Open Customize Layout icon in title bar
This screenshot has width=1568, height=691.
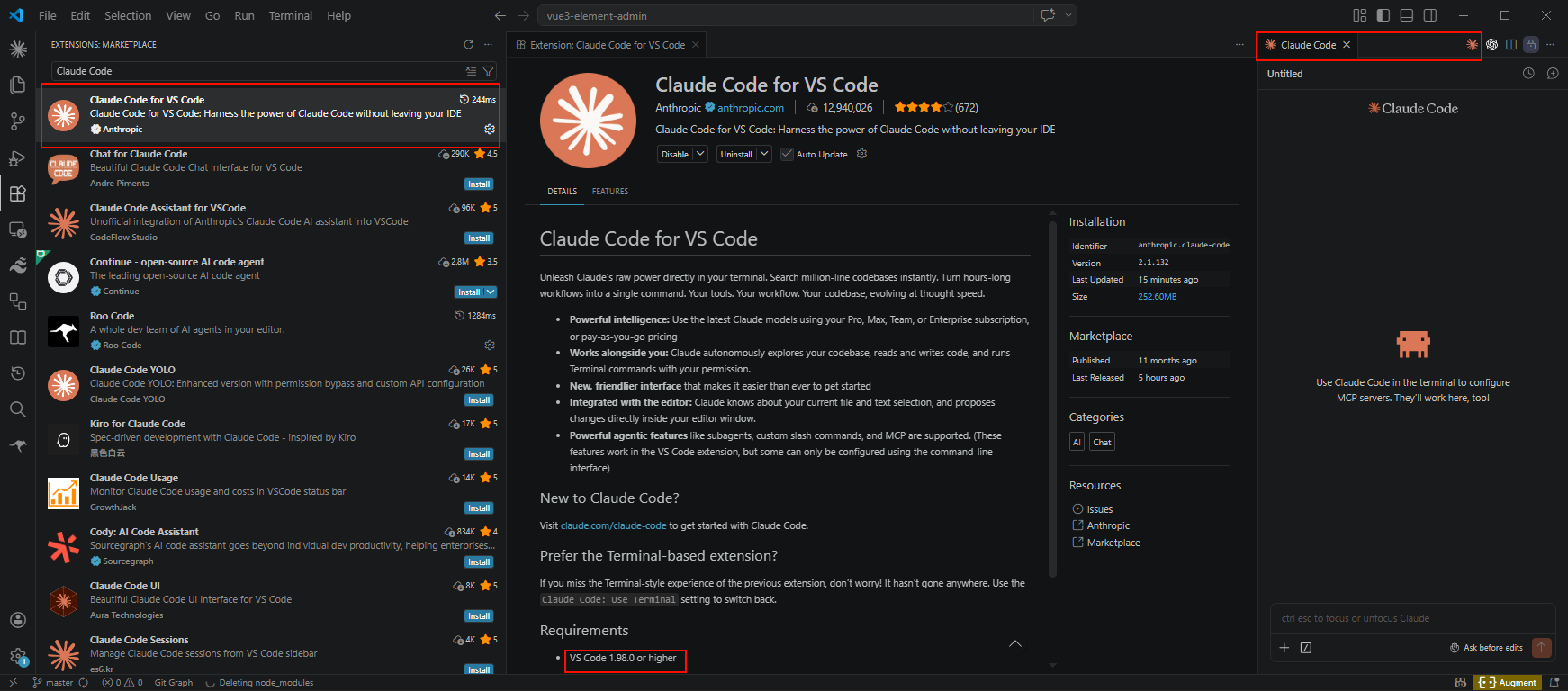(x=1359, y=15)
